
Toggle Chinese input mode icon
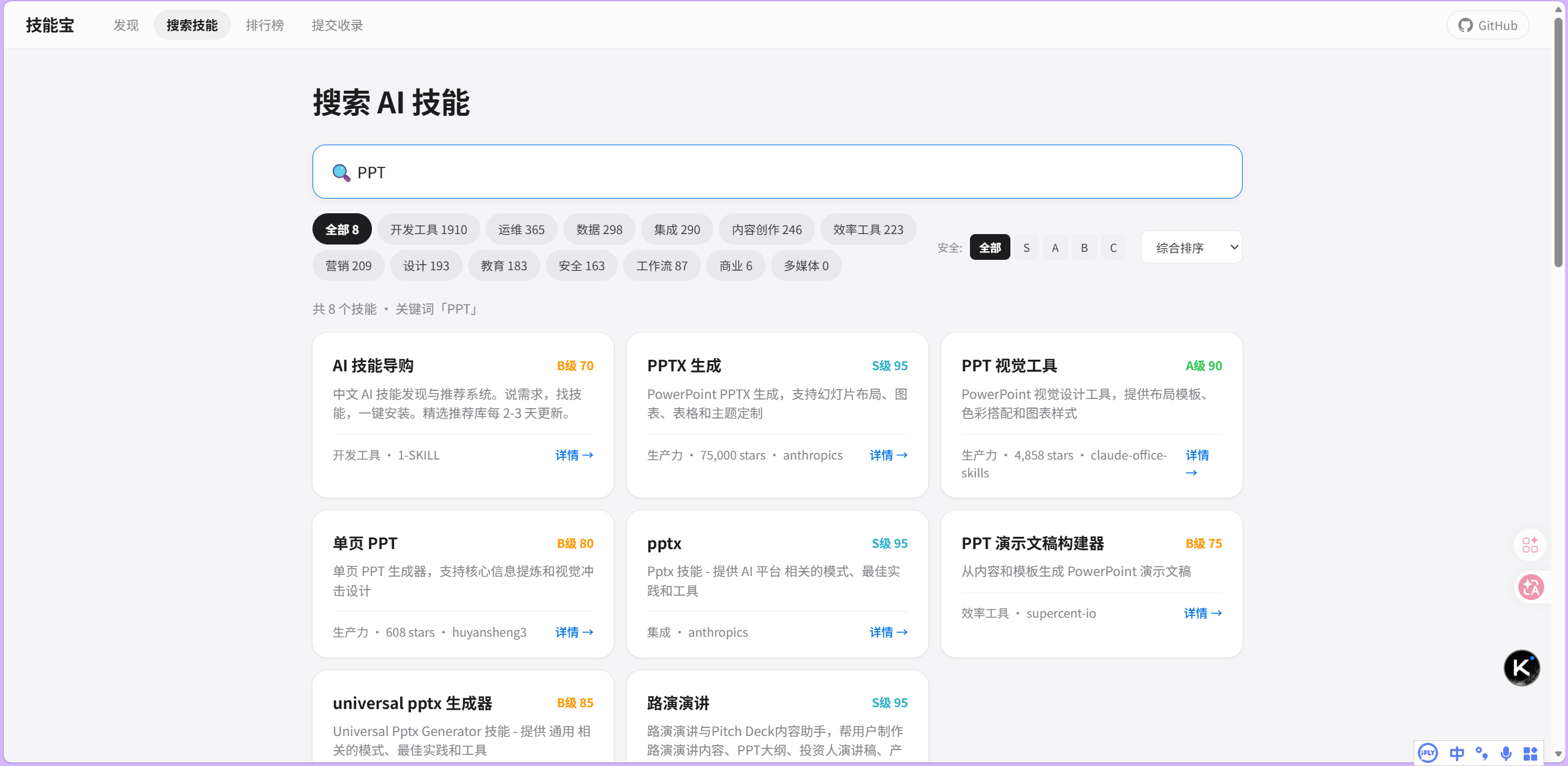click(1456, 753)
